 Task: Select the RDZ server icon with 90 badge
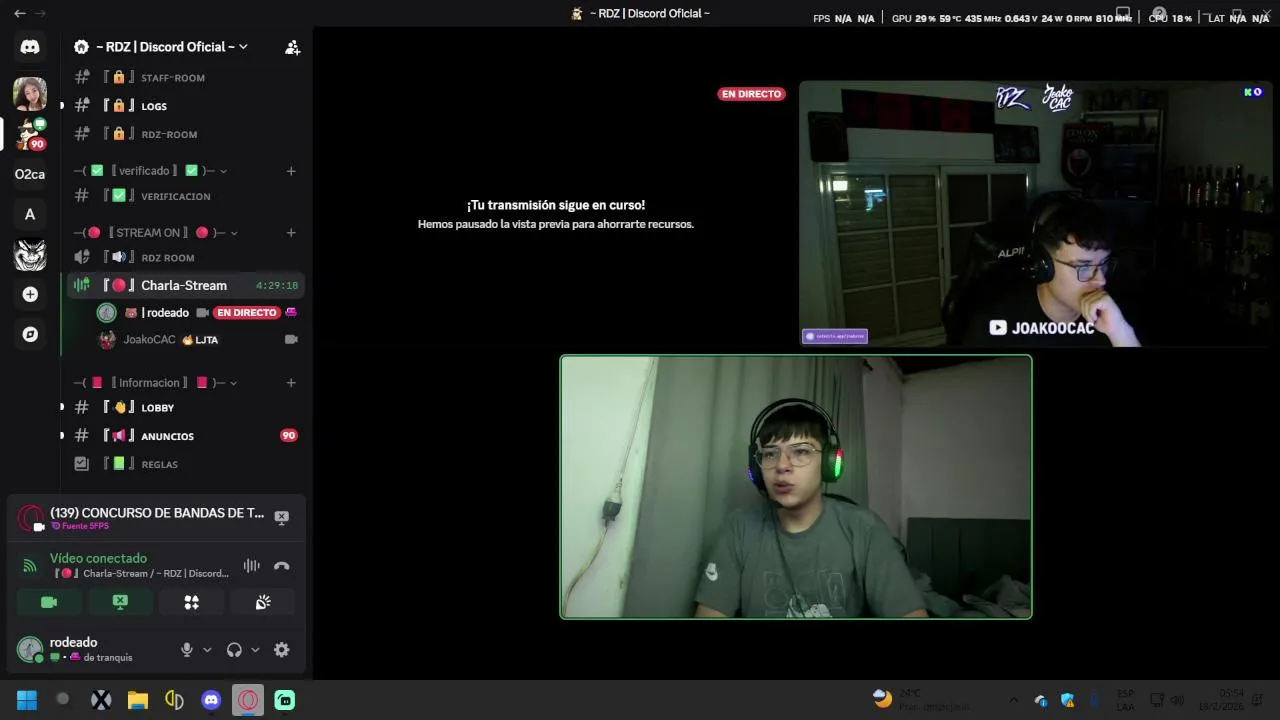pyautogui.click(x=30, y=134)
